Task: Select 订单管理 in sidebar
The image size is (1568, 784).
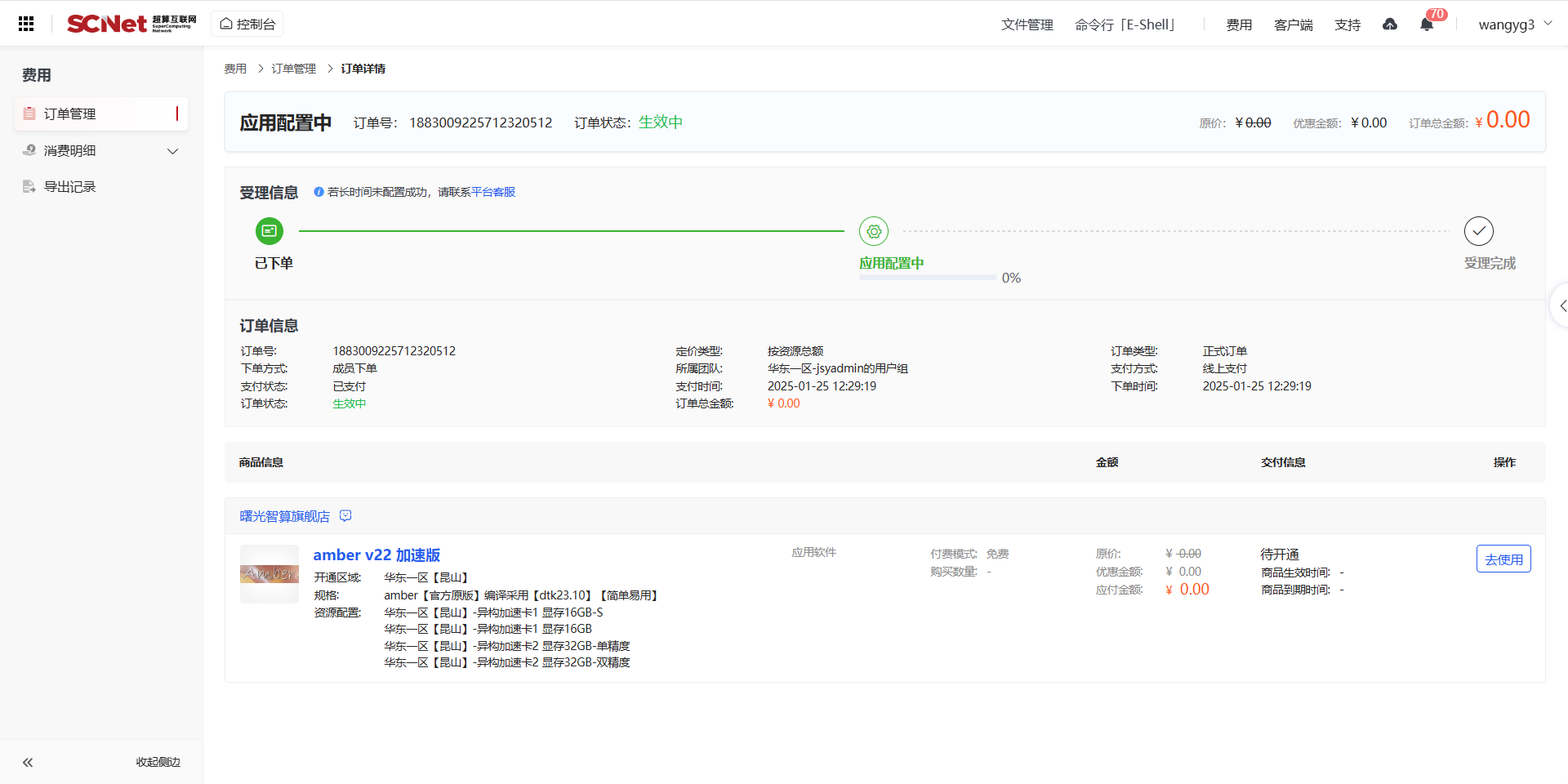Action: 101,114
